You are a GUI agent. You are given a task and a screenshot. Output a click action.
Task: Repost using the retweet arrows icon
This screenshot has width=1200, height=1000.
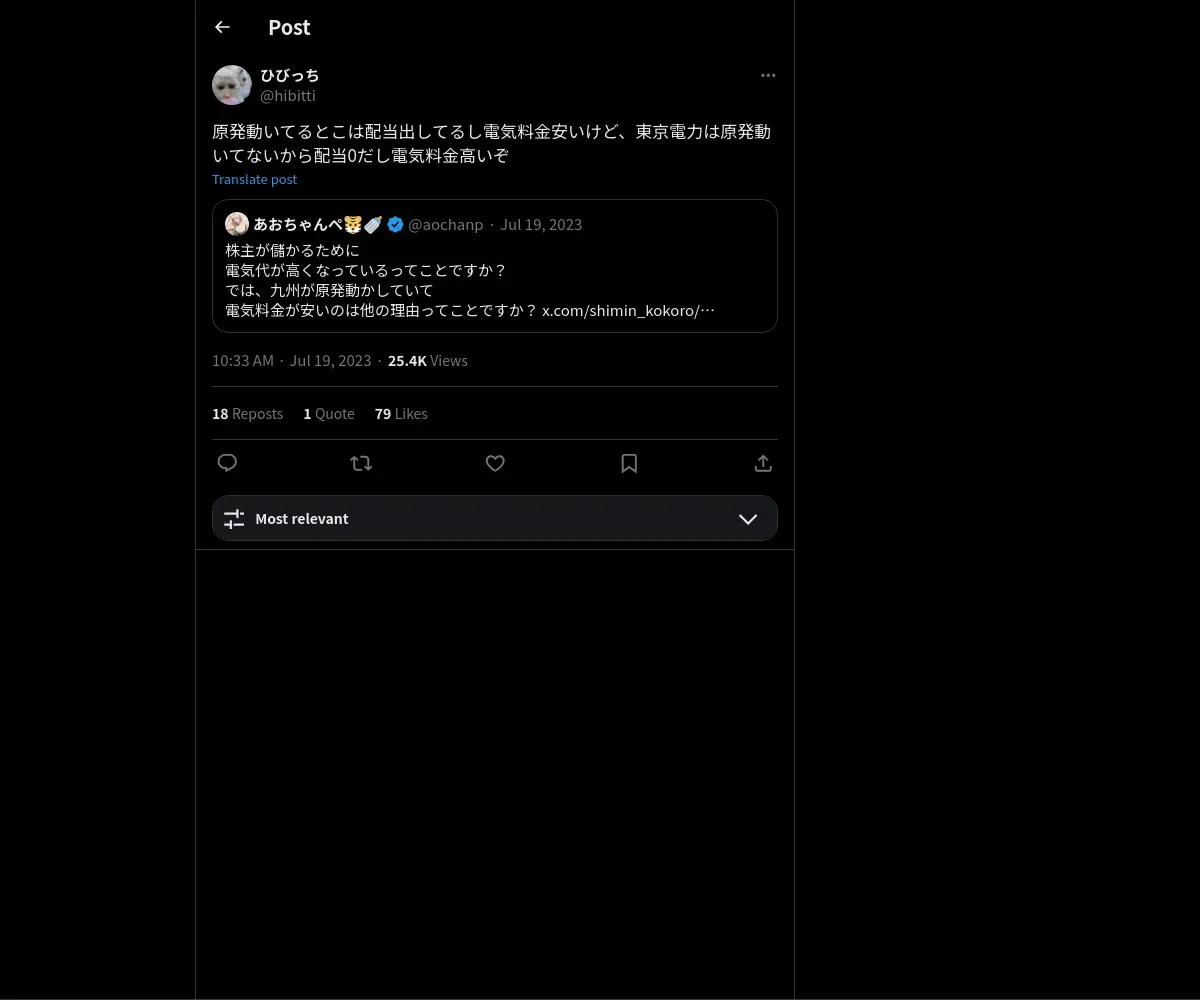361,463
